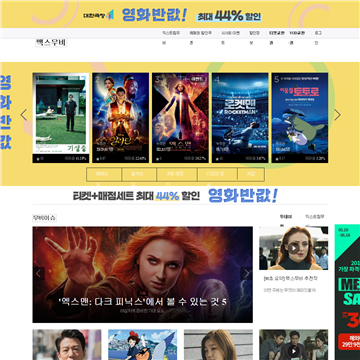Image resolution: width=360 pixels, height=360 pixels.
Task: Click the 예매율 percentage on the 로켓맨 poster
Action: click(256, 159)
